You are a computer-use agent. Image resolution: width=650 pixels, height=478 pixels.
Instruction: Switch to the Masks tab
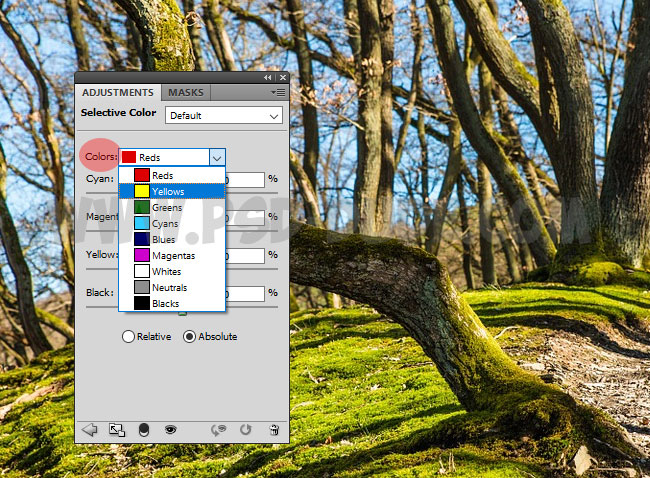(x=185, y=93)
